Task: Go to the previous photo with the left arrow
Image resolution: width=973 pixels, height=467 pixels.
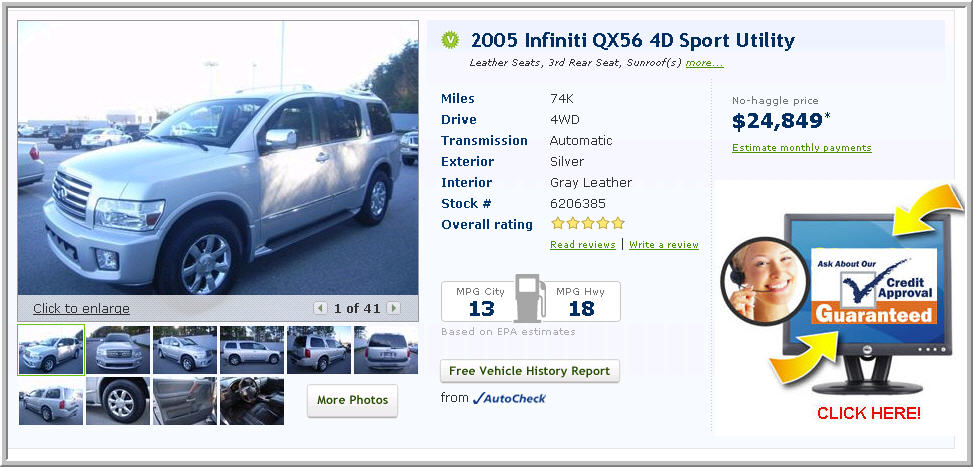Action: (x=320, y=308)
